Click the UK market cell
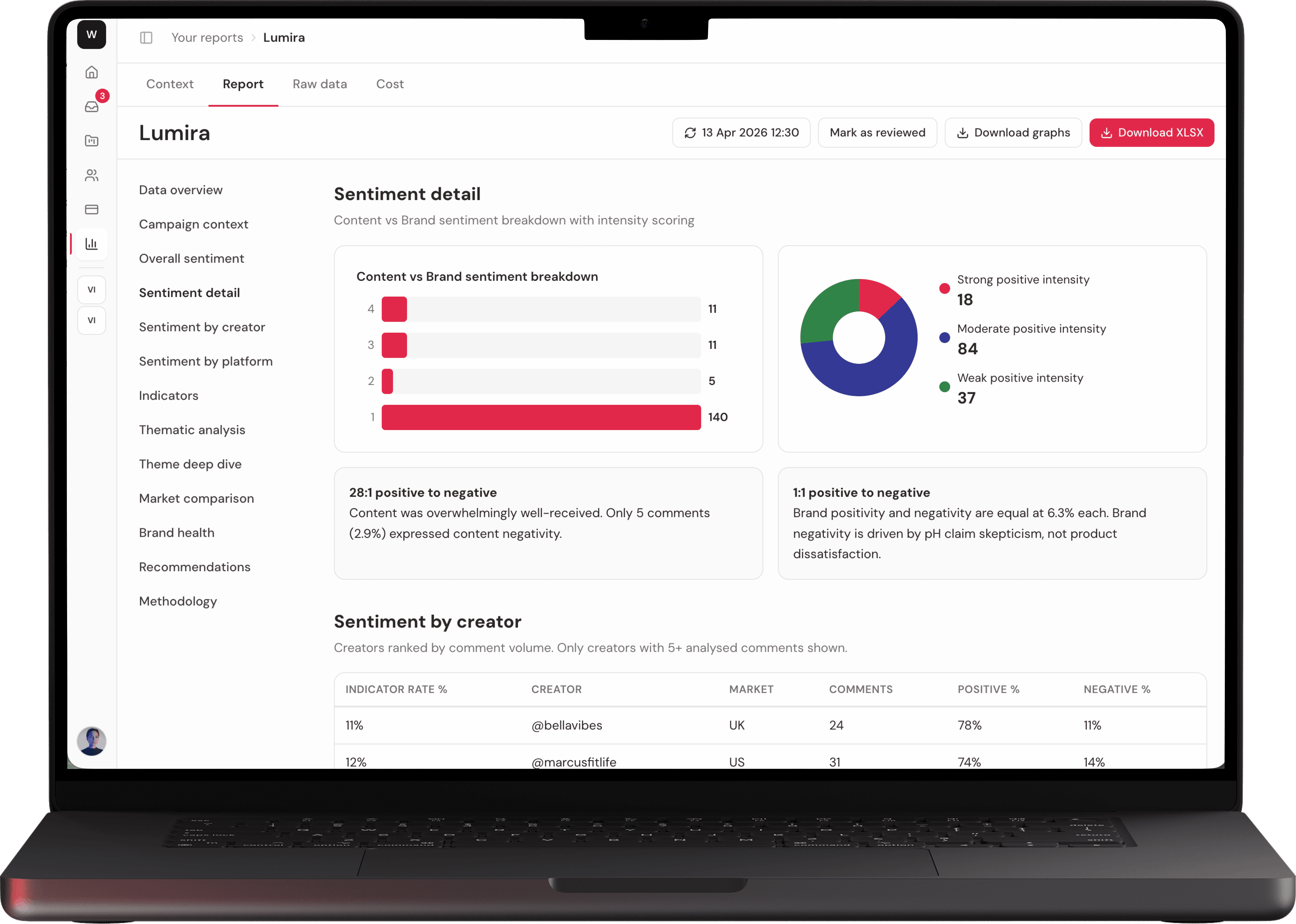The image size is (1296, 924). pyautogui.click(x=737, y=726)
